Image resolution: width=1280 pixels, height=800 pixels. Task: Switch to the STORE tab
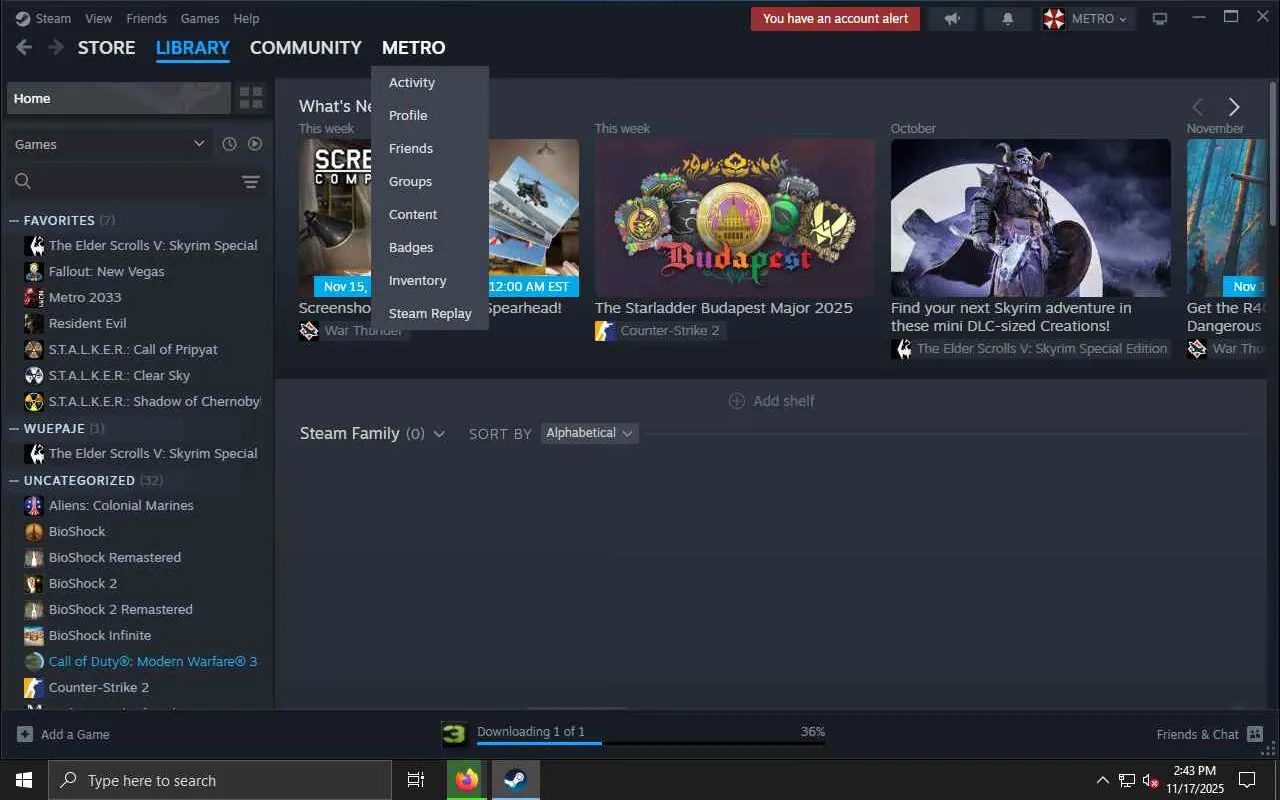[x=106, y=48]
